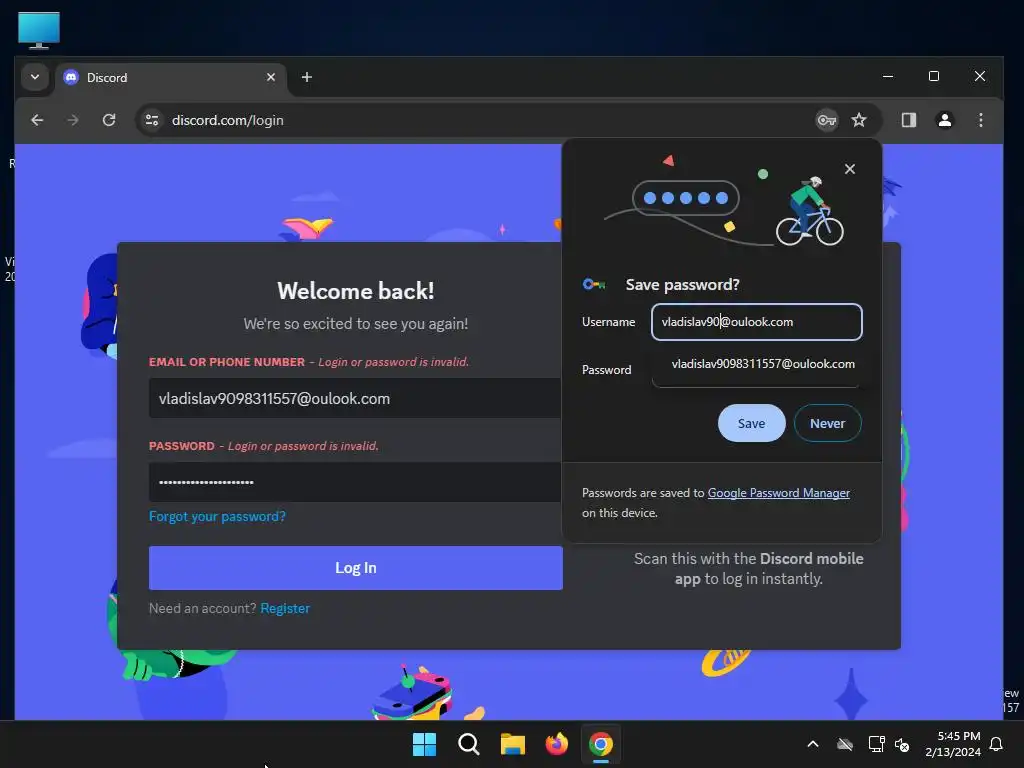Click Never in the password popup

[827, 423]
